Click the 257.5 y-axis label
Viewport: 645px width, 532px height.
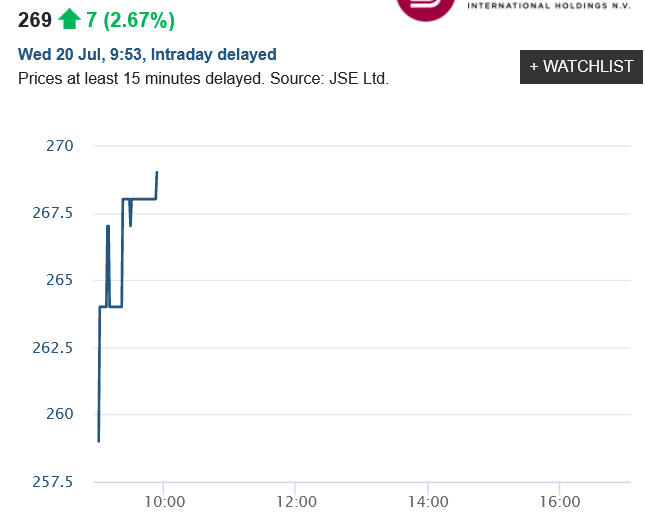pyautogui.click(x=53, y=482)
